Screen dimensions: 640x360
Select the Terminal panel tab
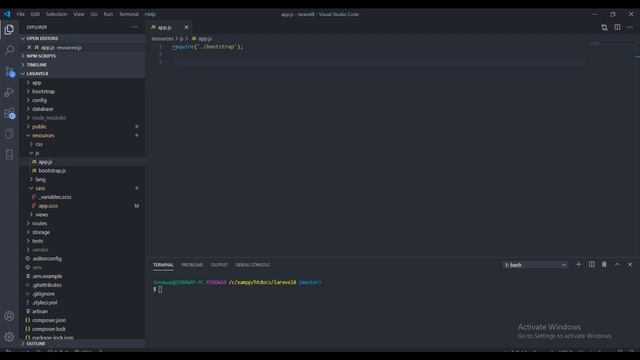click(x=163, y=265)
